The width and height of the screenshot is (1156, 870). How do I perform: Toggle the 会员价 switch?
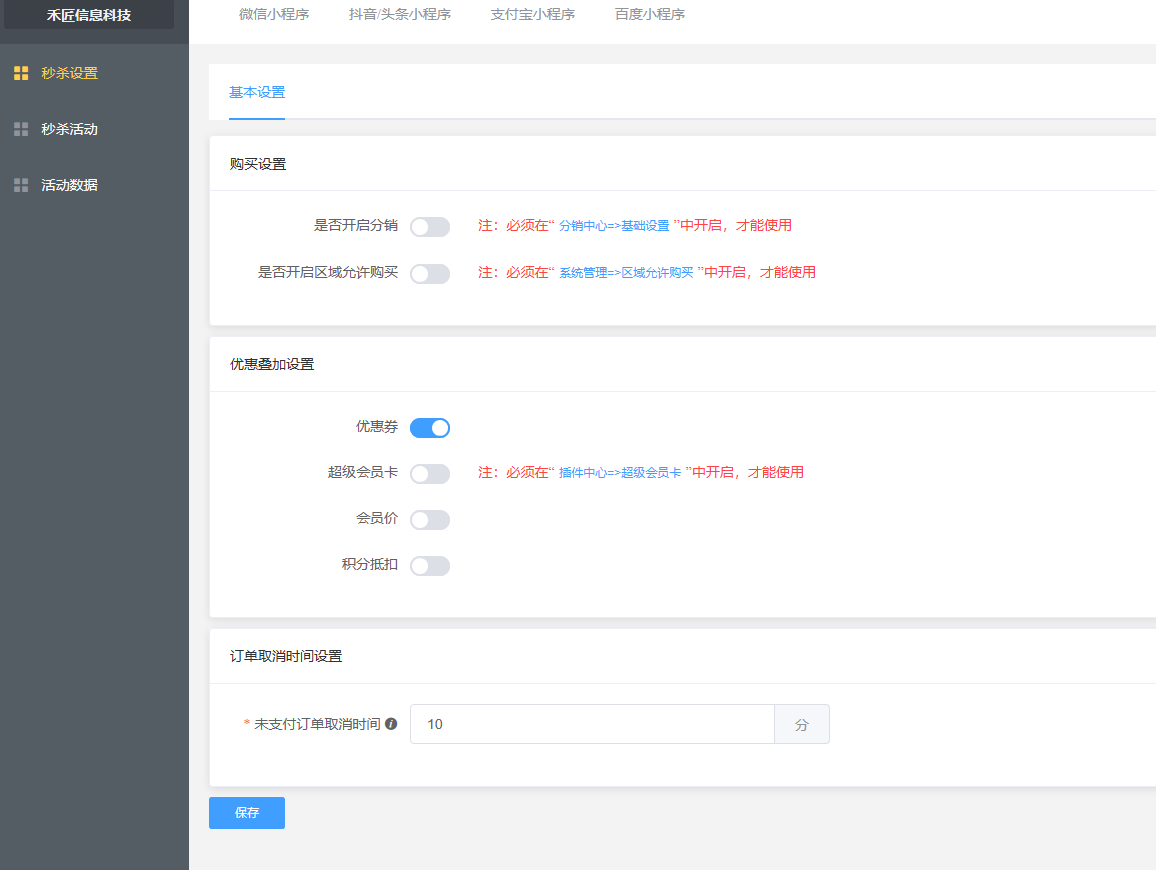click(x=430, y=520)
